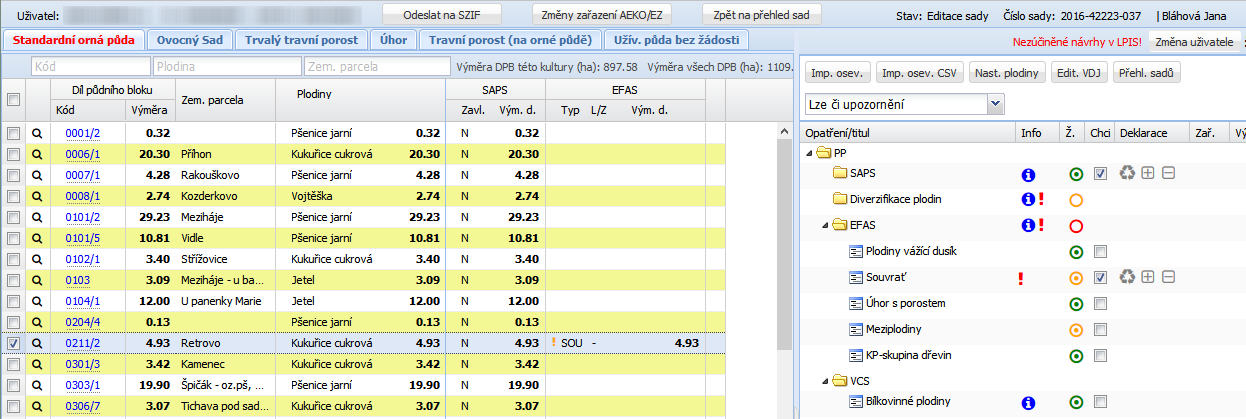The height and width of the screenshot is (419, 1246).
Task: Check the row checkbox for 0101/5 Vidle
Action: tap(13, 238)
